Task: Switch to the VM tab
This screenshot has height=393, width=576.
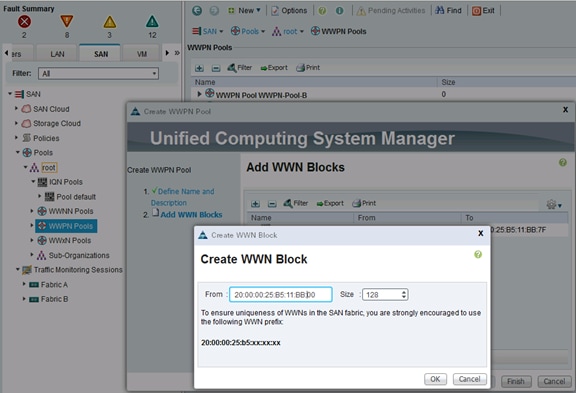Action: (142, 54)
